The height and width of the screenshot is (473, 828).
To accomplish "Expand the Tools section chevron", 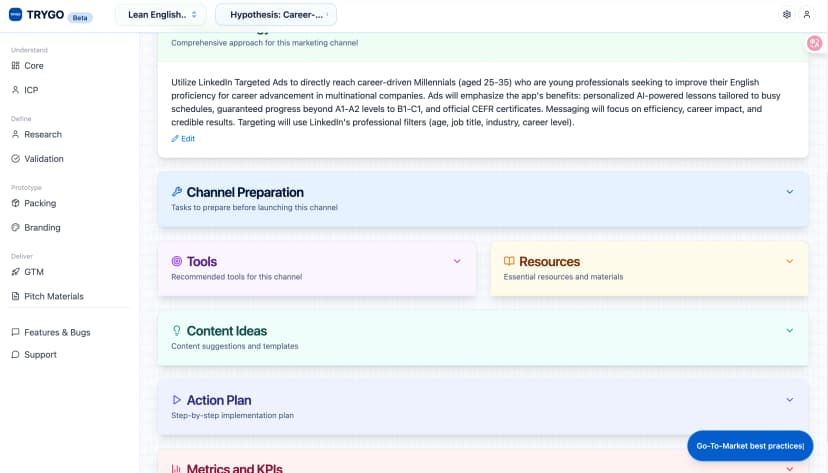I will coord(457,262).
